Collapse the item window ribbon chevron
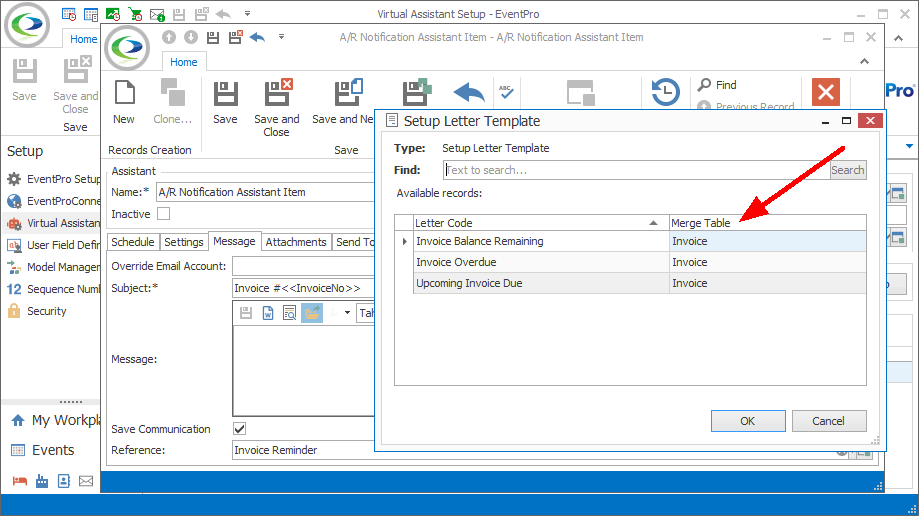 [x=864, y=62]
